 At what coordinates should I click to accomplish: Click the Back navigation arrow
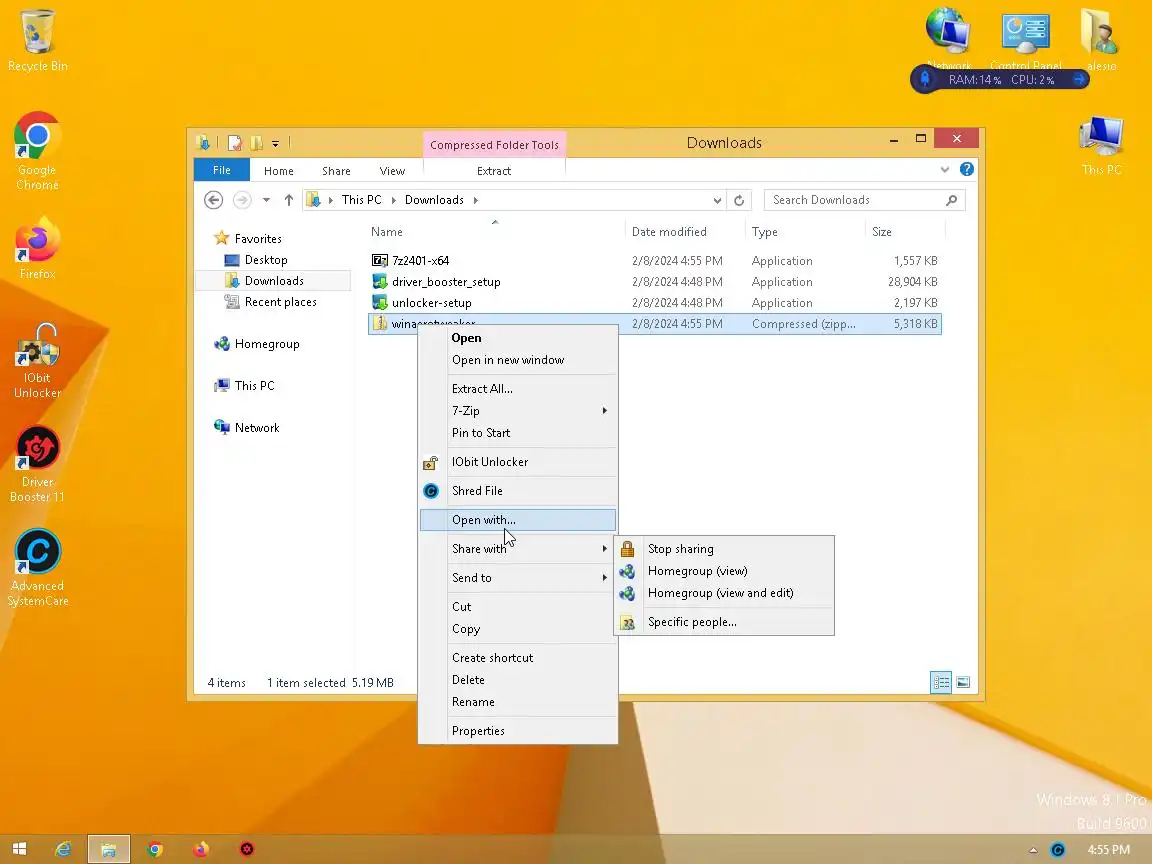click(213, 200)
